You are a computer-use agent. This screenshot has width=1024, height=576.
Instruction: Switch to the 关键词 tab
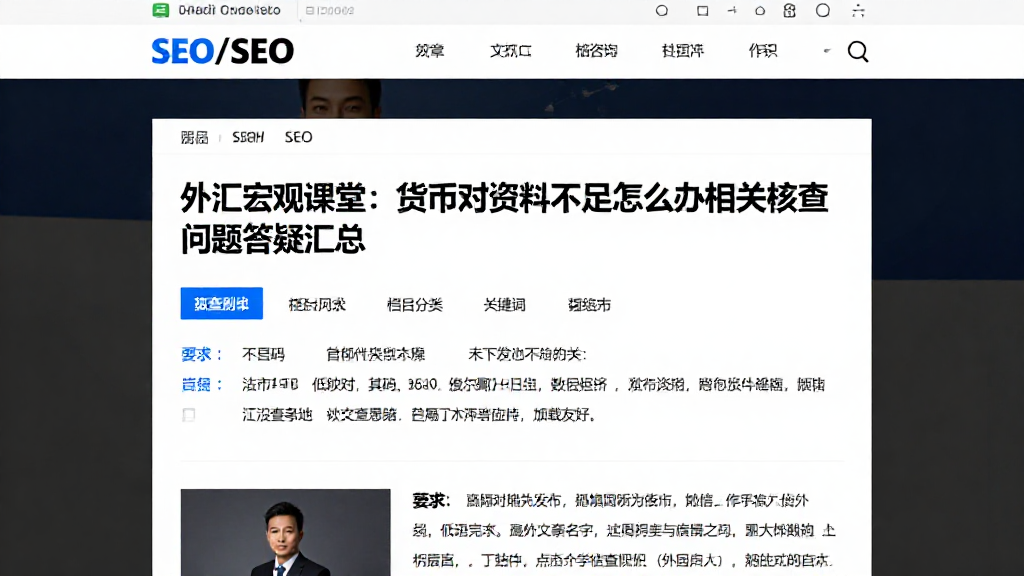(x=504, y=305)
